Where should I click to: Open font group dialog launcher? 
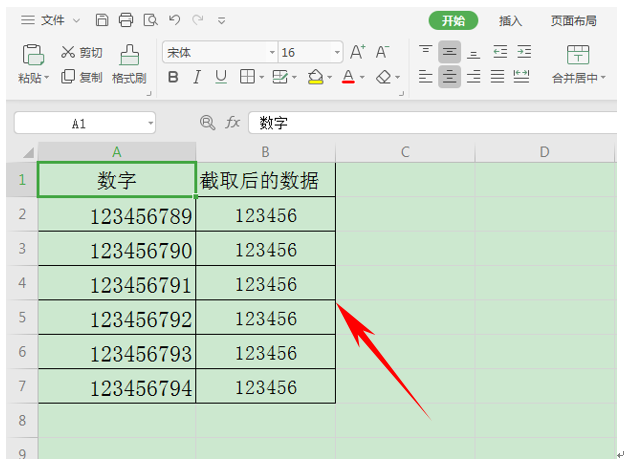pyautogui.click(x=402, y=94)
